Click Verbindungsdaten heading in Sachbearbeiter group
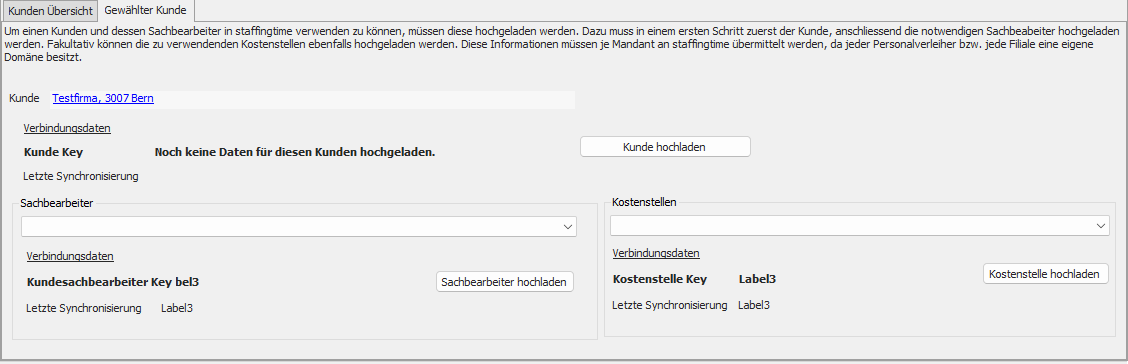The width and height of the screenshot is (1128, 364). [x=70, y=256]
